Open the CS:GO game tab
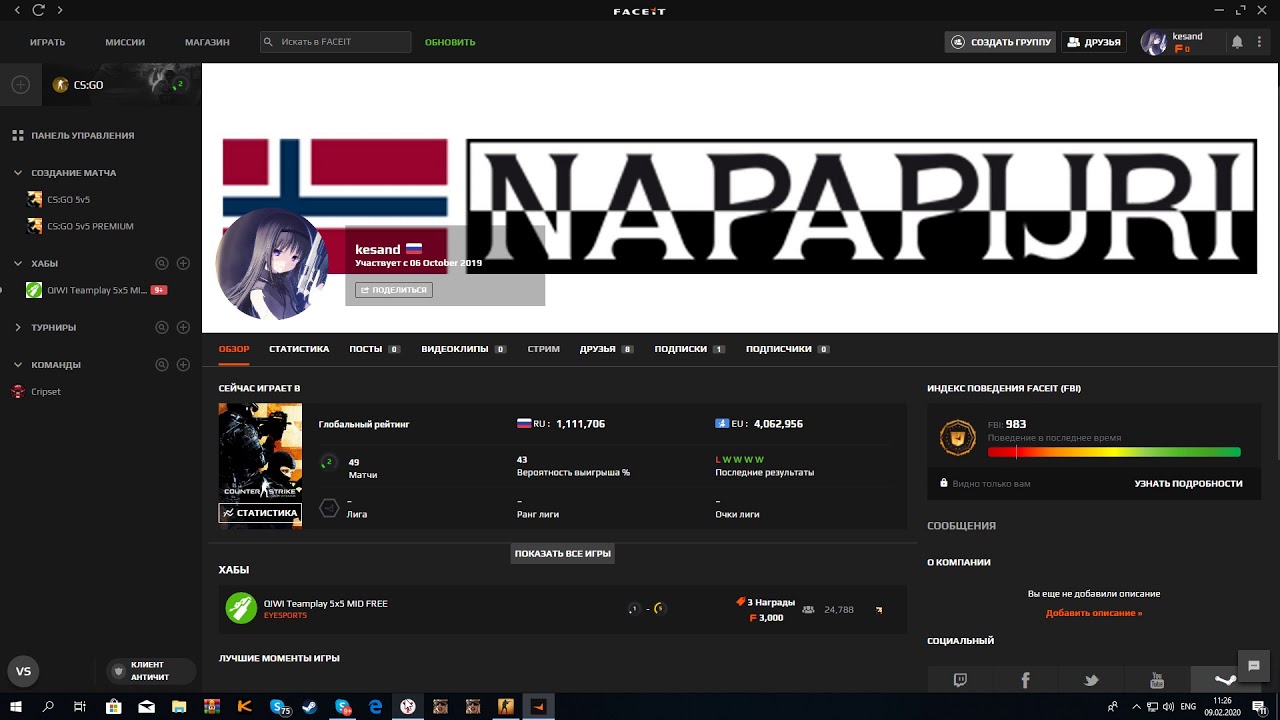Screen dimensions: 1280x720 click(x=123, y=84)
